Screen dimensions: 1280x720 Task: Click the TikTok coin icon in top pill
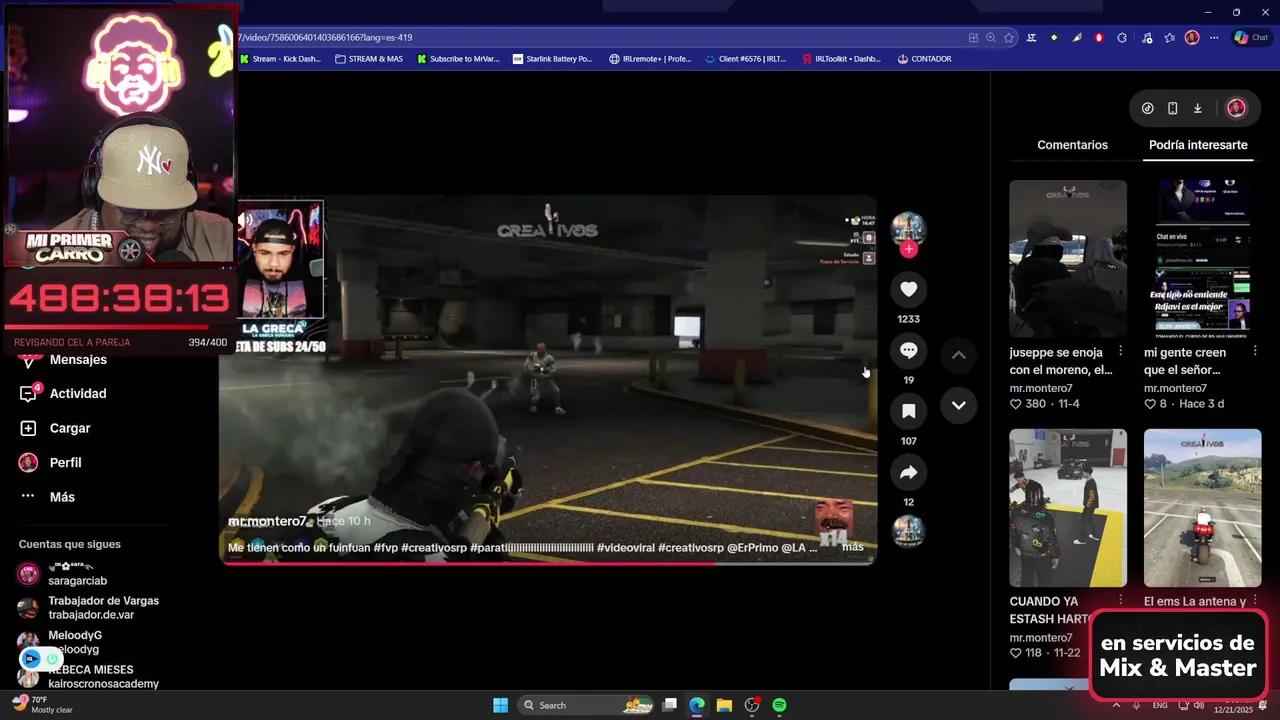click(1148, 108)
